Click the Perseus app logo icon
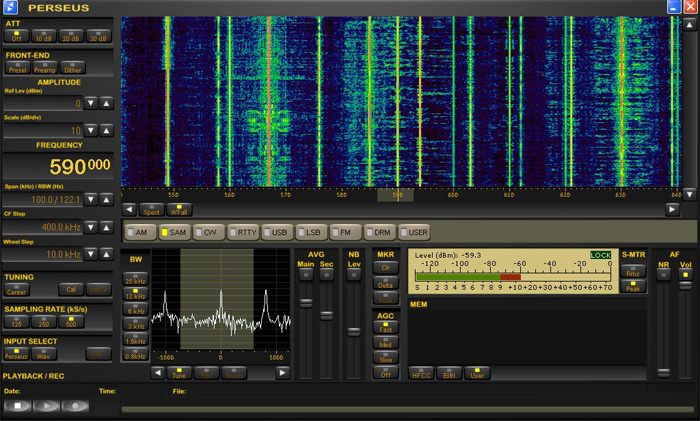 (x=10, y=7)
